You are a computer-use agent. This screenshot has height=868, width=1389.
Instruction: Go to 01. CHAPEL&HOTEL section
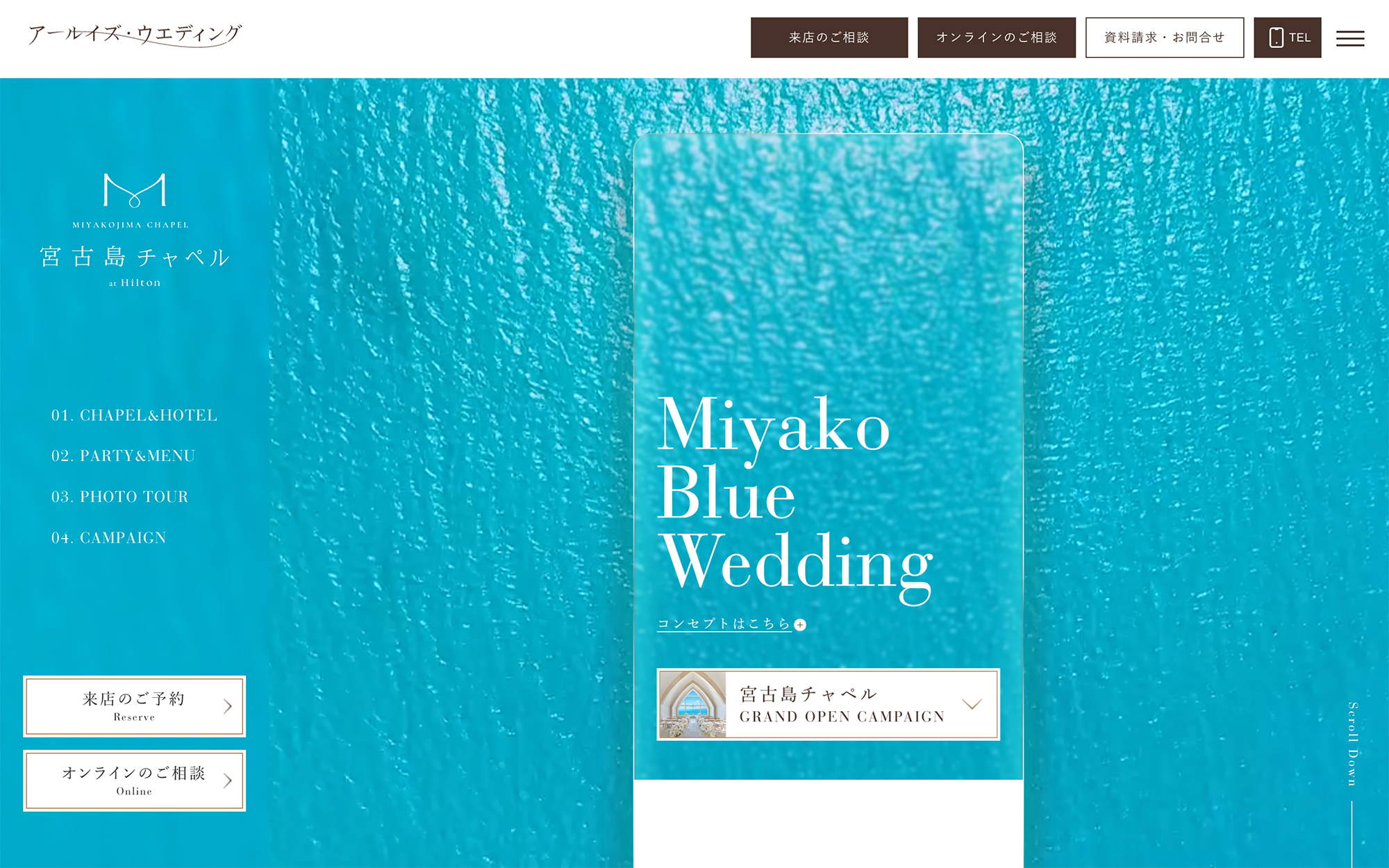pyautogui.click(x=134, y=415)
